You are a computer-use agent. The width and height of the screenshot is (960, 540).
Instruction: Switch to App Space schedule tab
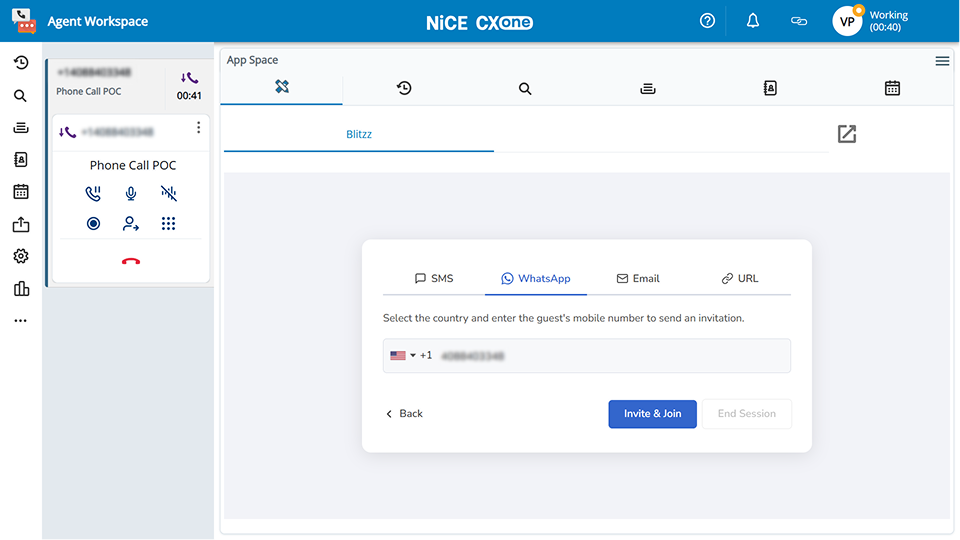tap(892, 88)
